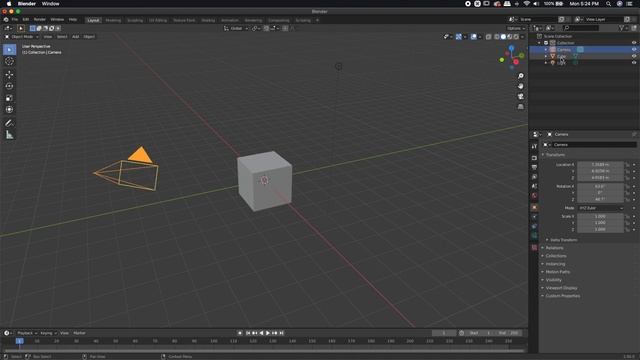Open the Object Data camera properties tab
Screen dimensions: 640x360
(534, 236)
